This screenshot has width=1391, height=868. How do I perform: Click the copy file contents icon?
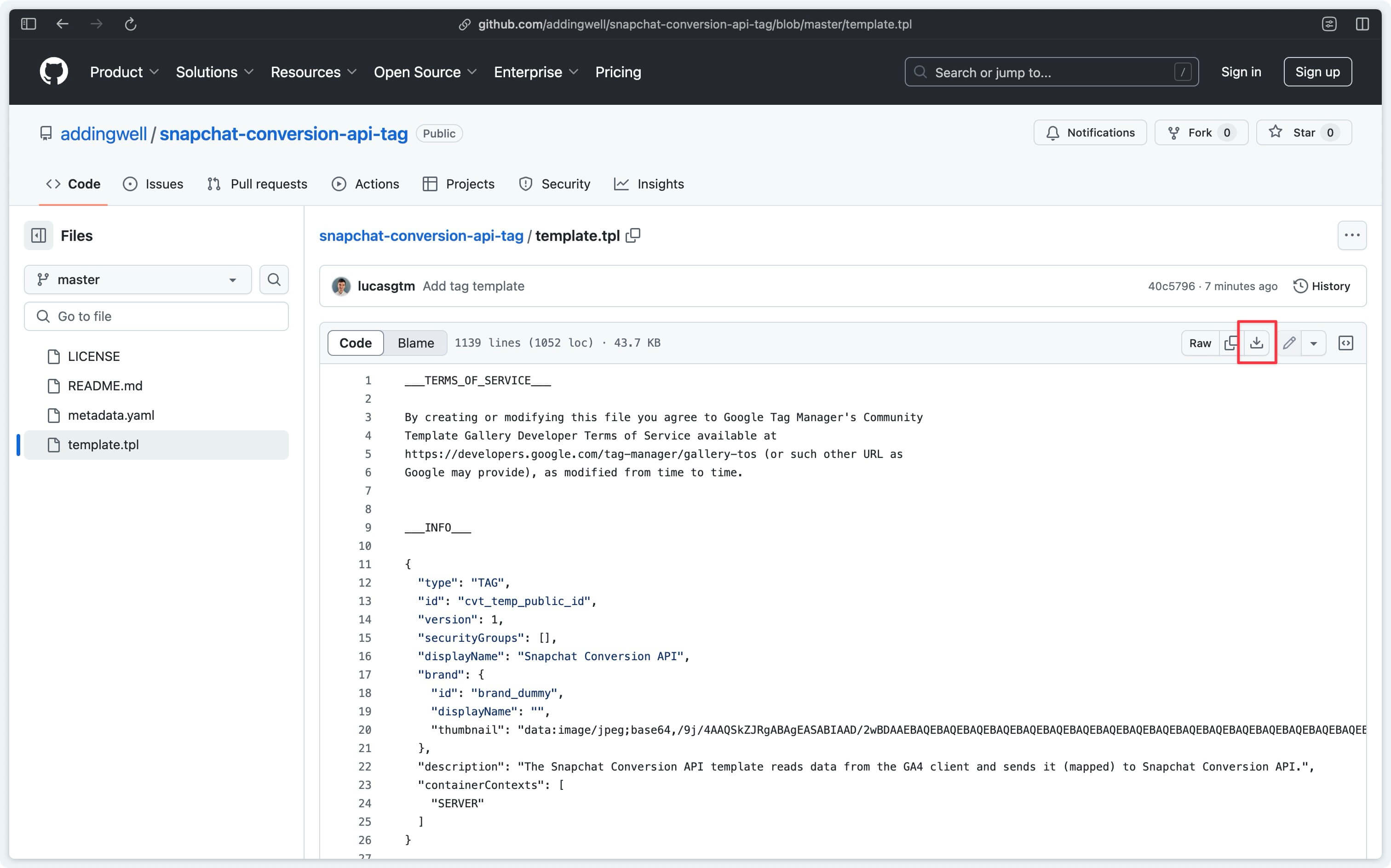pyautogui.click(x=1231, y=343)
